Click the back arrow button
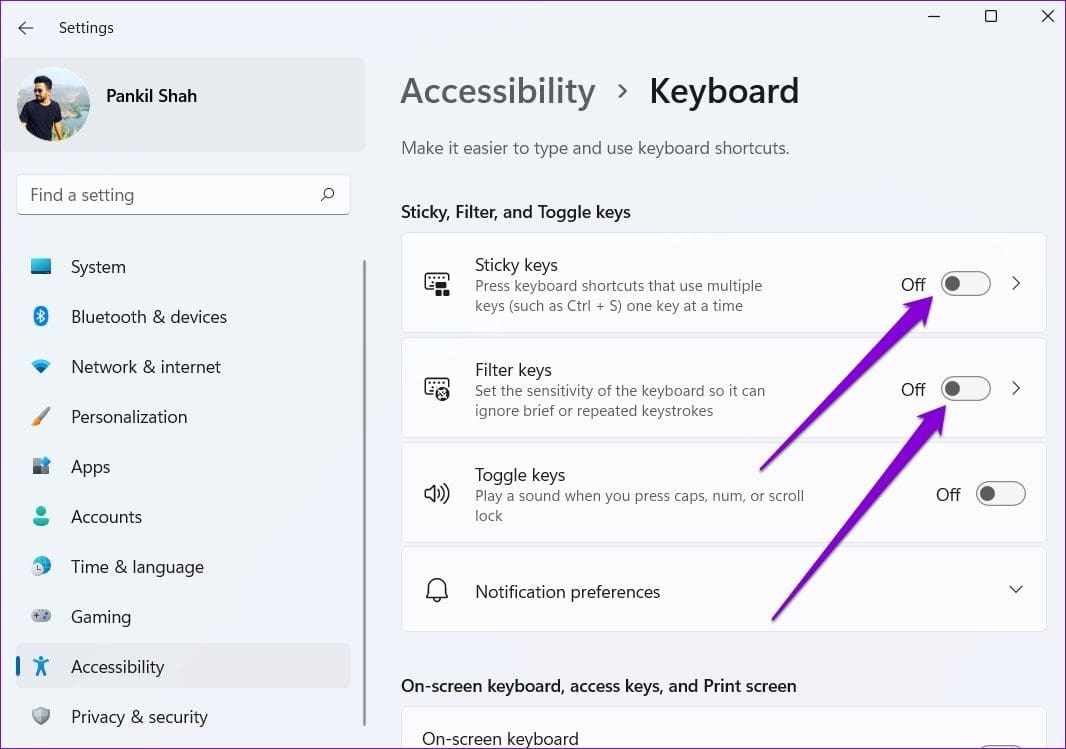This screenshot has width=1066, height=749. (x=25, y=28)
